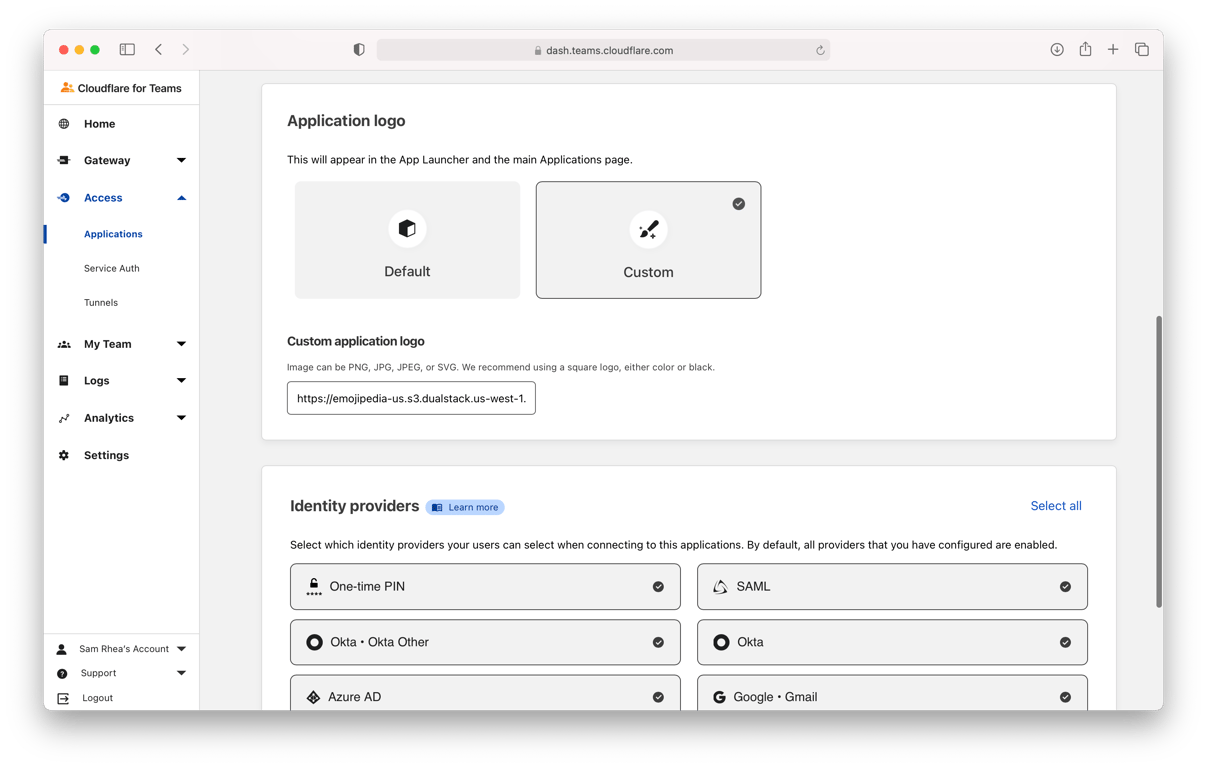Click the Home globe icon
The image size is (1207, 768).
coord(64,124)
